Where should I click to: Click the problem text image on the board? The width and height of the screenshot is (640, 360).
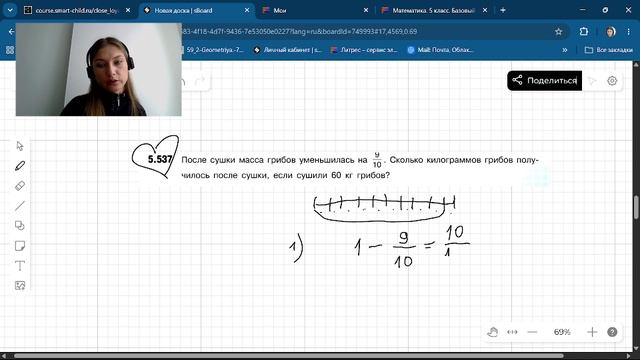(343, 167)
